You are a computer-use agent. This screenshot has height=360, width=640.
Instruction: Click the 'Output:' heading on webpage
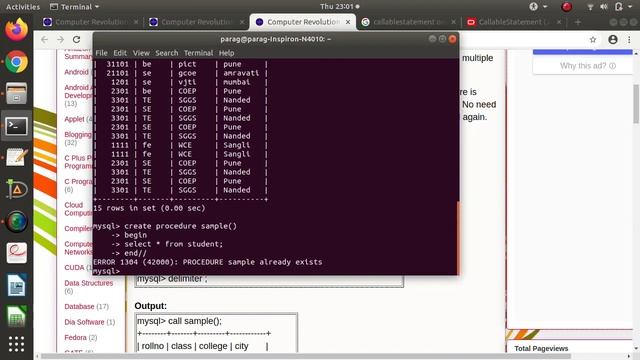coord(151,306)
